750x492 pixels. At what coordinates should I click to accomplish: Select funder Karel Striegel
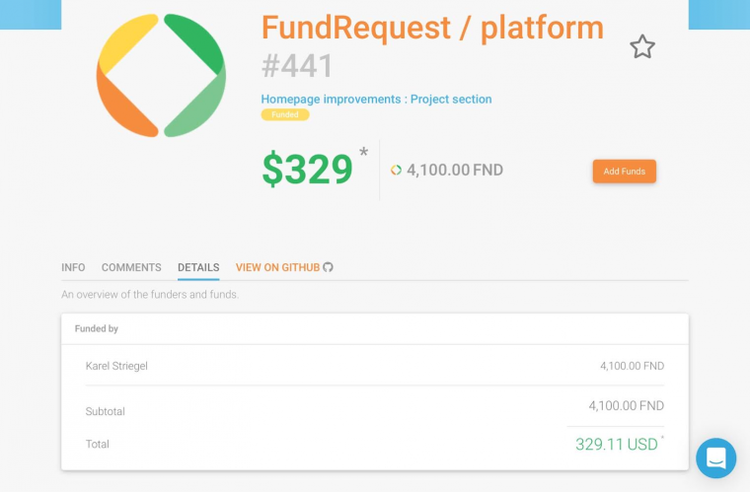tap(117, 366)
